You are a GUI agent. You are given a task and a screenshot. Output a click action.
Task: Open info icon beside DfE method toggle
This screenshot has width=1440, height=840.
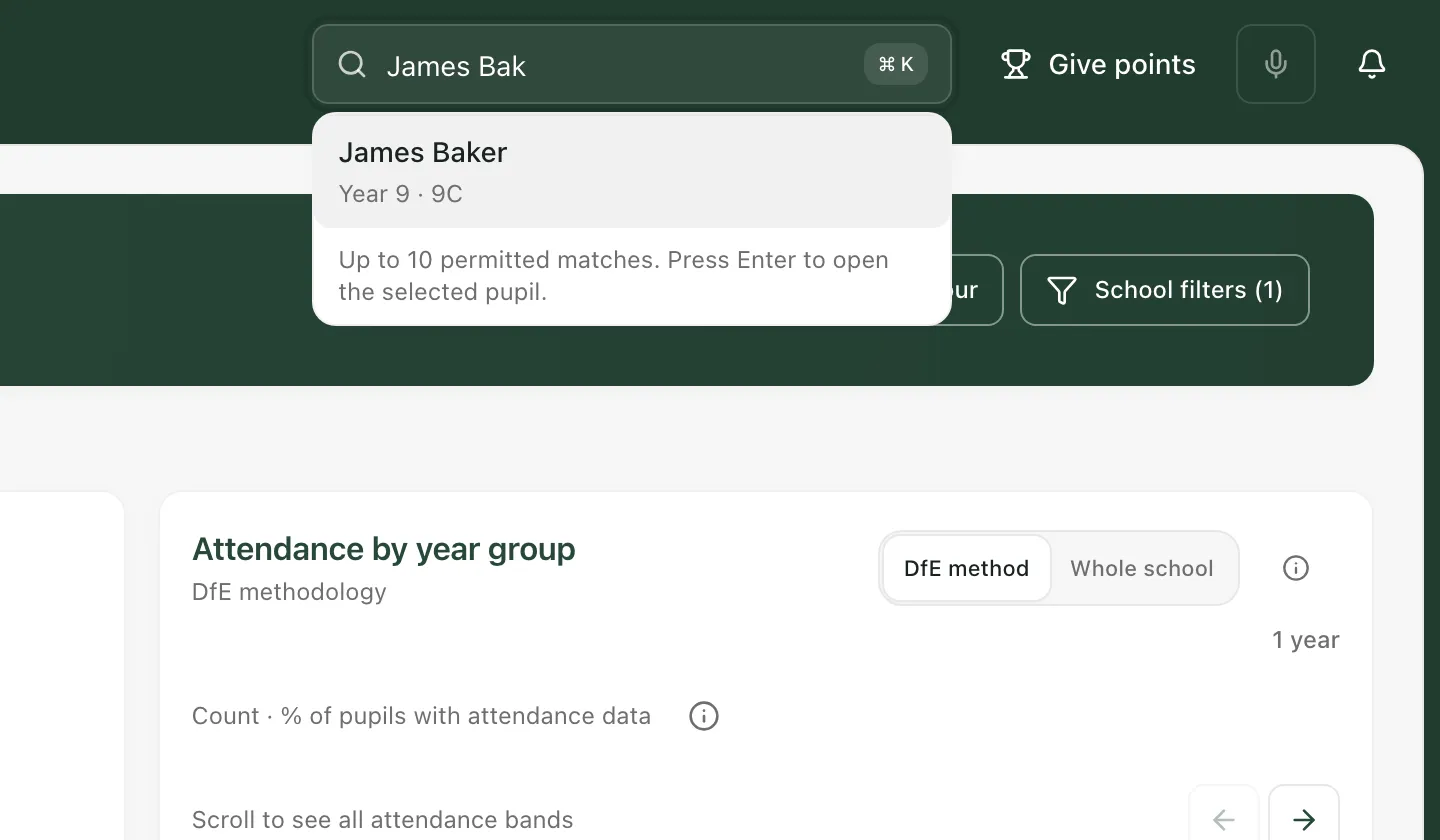pos(1295,568)
